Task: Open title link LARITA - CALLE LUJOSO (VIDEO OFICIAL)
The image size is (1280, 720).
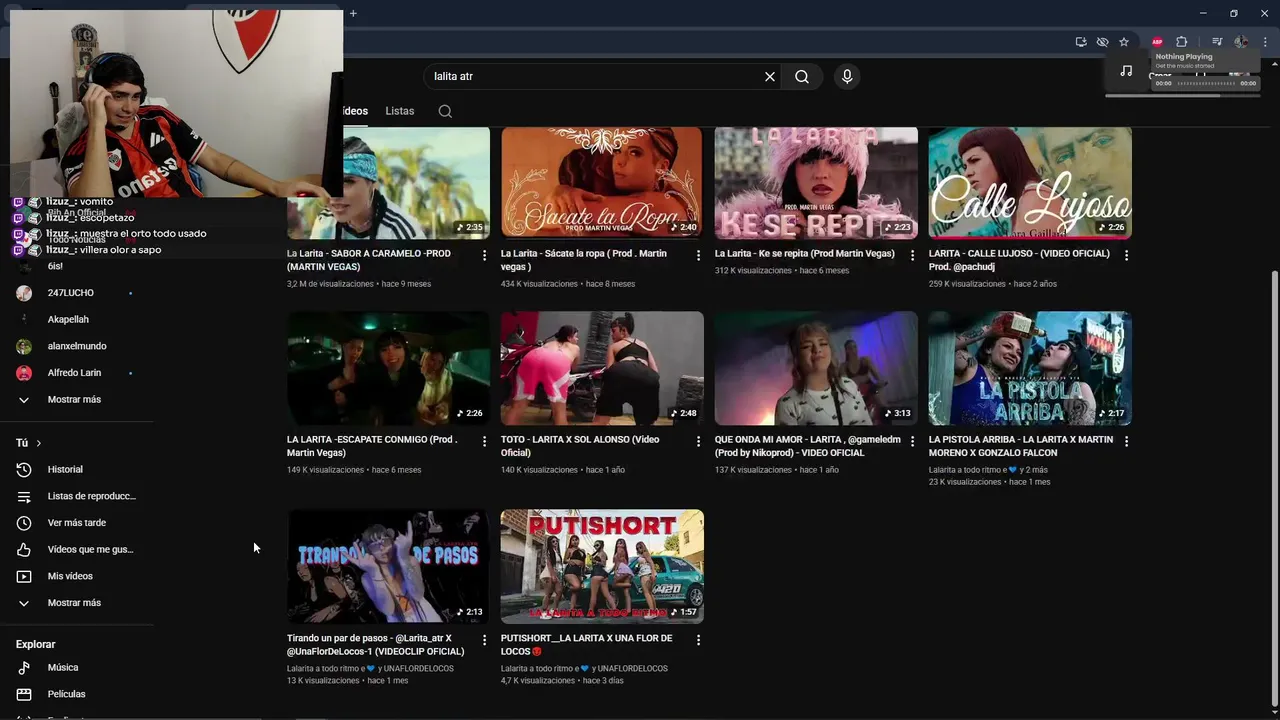Action: click(x=1019, y=260)
